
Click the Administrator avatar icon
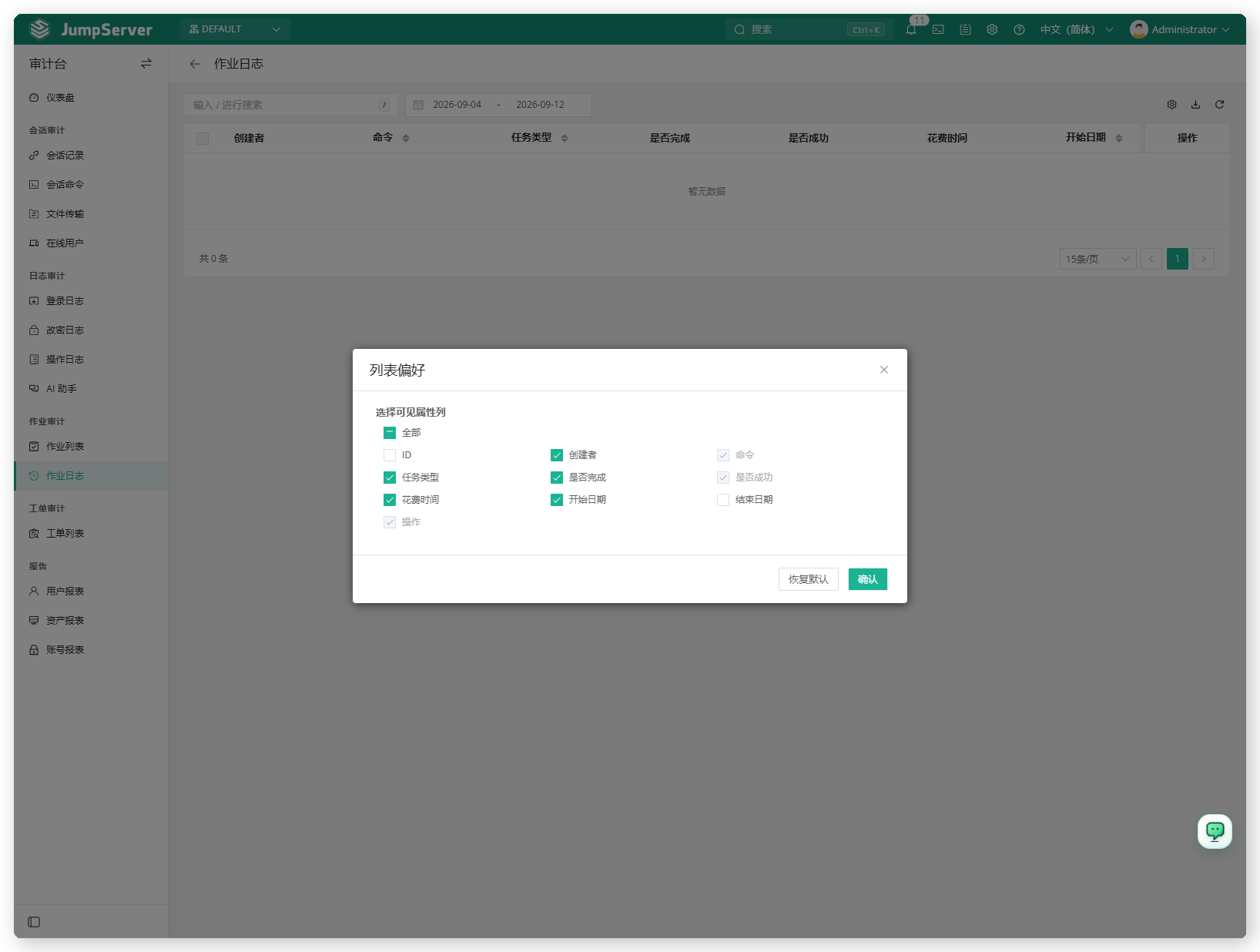point(1138,29)
